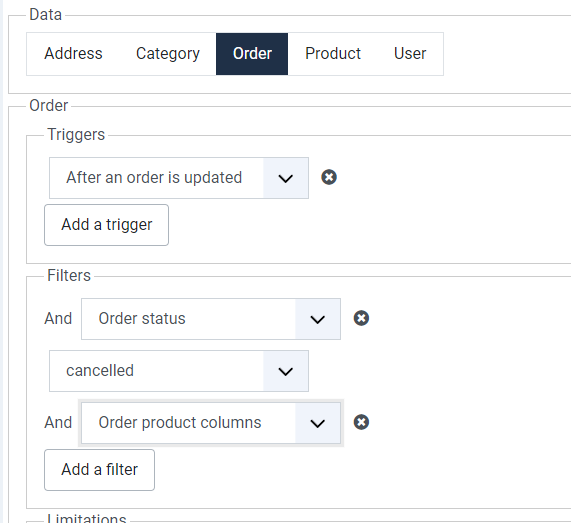Choose the 'After an order is updated' select field

(179, 178)
